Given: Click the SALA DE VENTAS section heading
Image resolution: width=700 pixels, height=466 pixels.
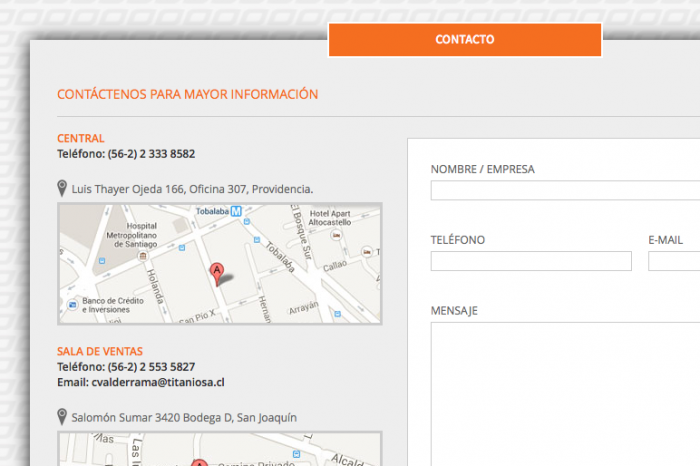Looking at the screenshot, I should (100, 351).
